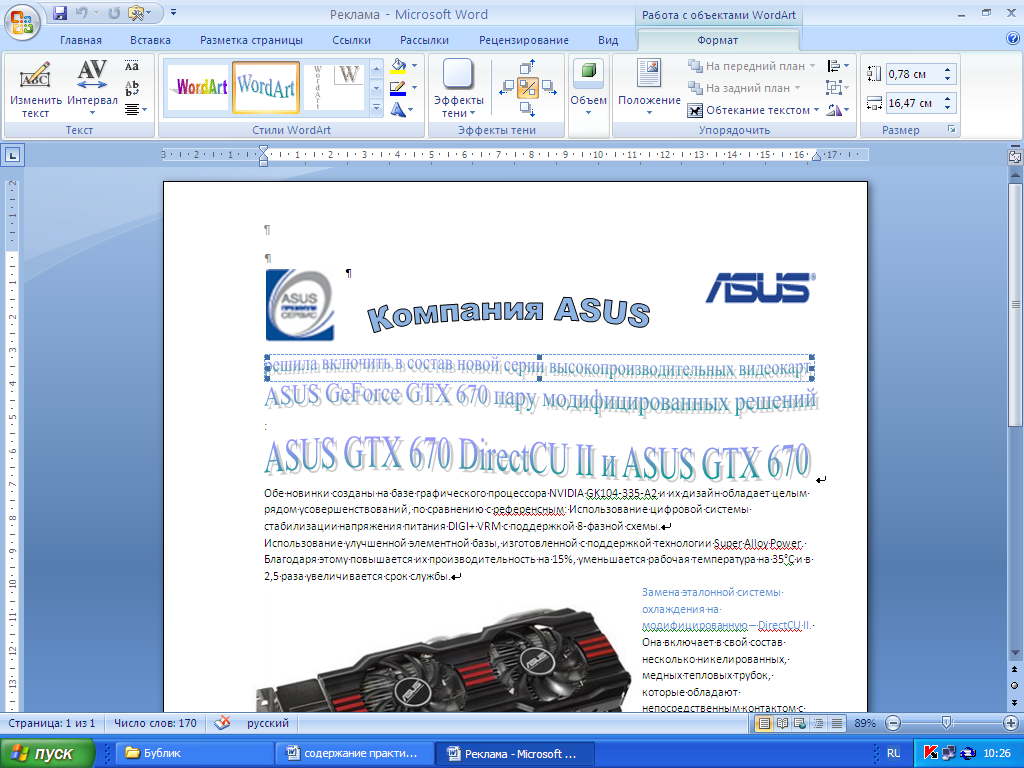Open the Положение dropdown
Screen dimensions: 1024x768
(x=649, y=88)
